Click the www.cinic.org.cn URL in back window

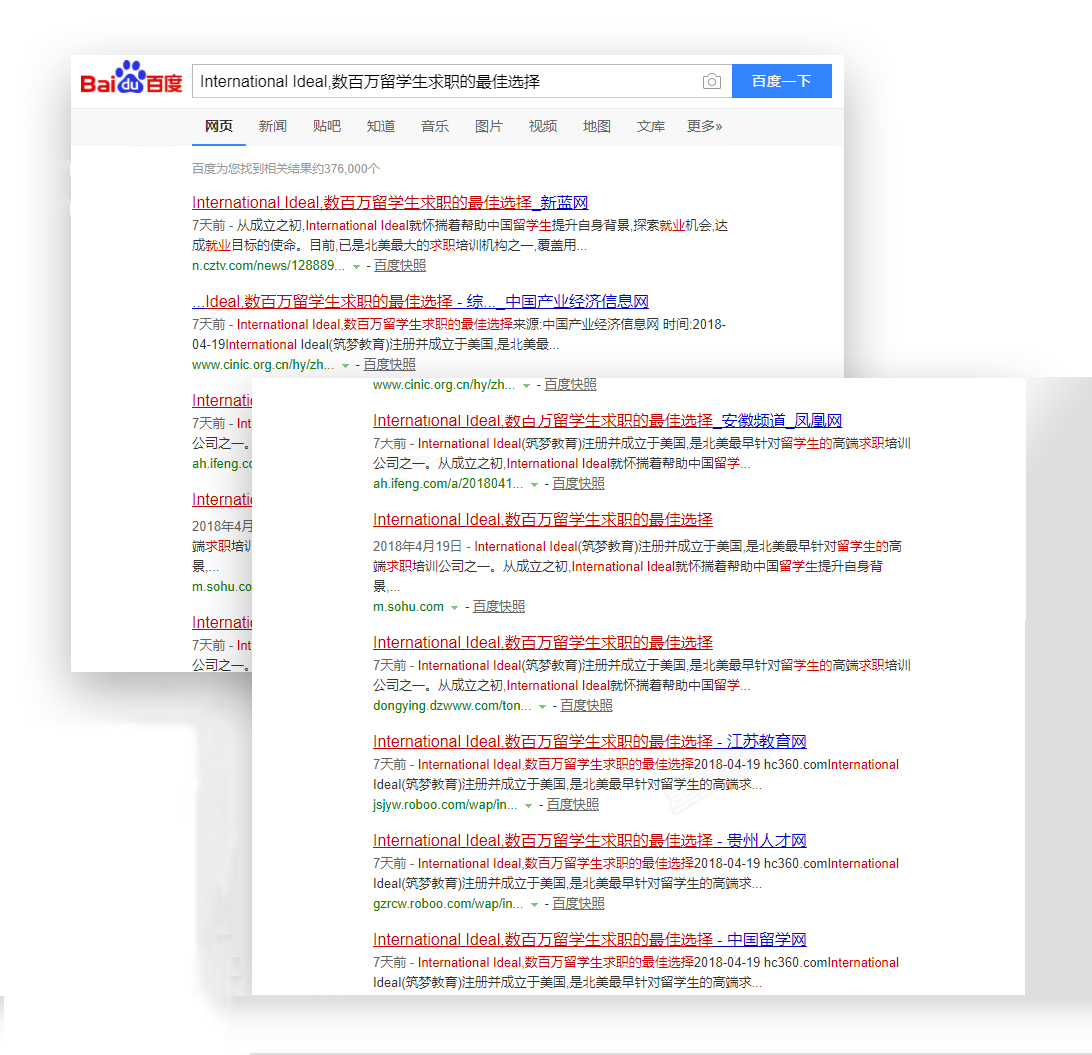click(263, 364)
